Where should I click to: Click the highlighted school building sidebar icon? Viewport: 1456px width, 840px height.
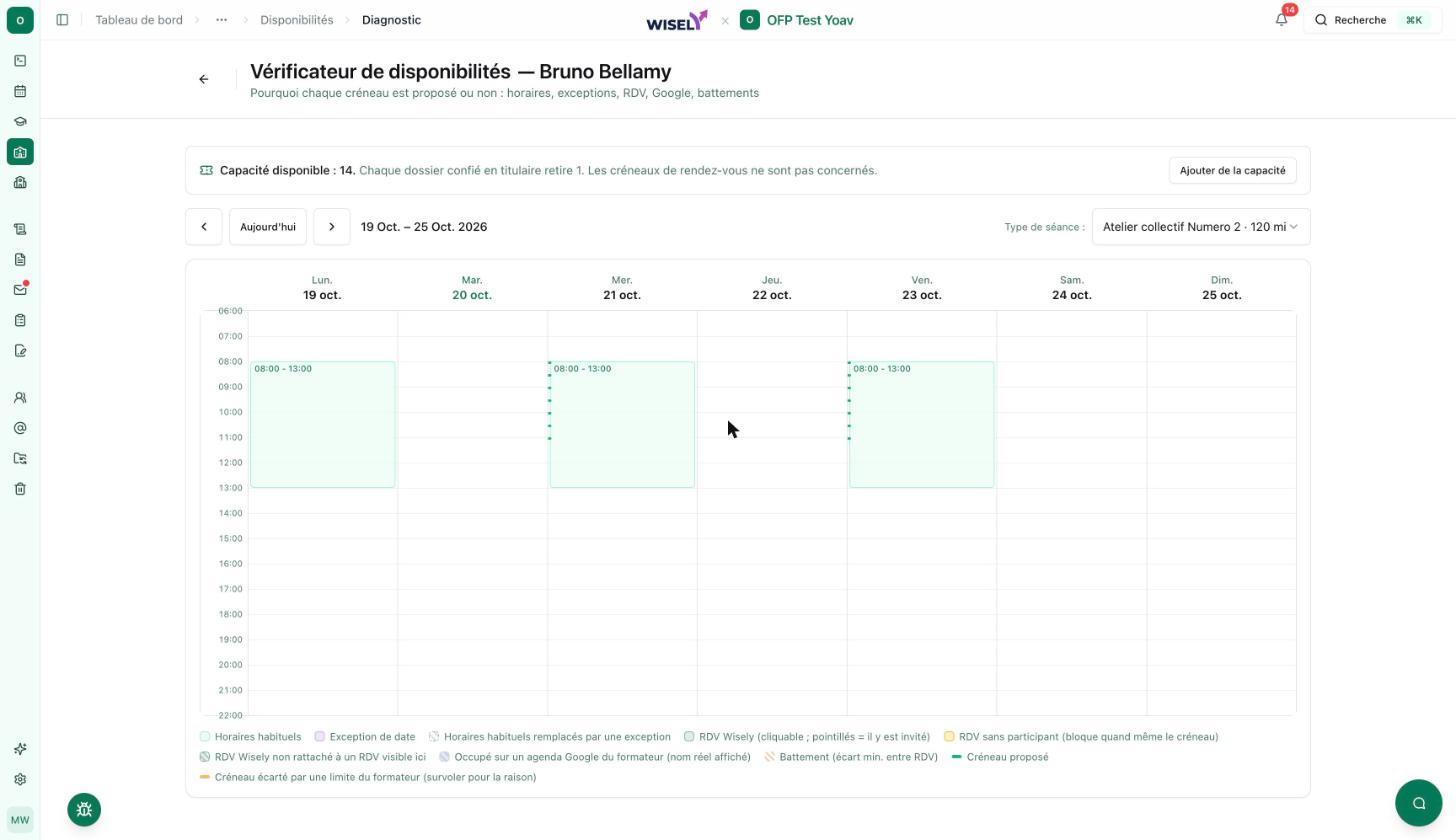(20, 152)
